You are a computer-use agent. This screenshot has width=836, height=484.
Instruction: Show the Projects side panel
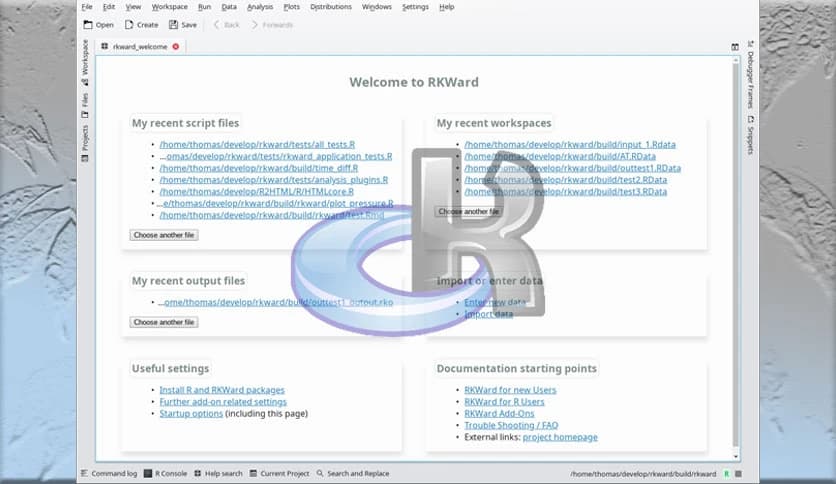[x=85, y=143]
